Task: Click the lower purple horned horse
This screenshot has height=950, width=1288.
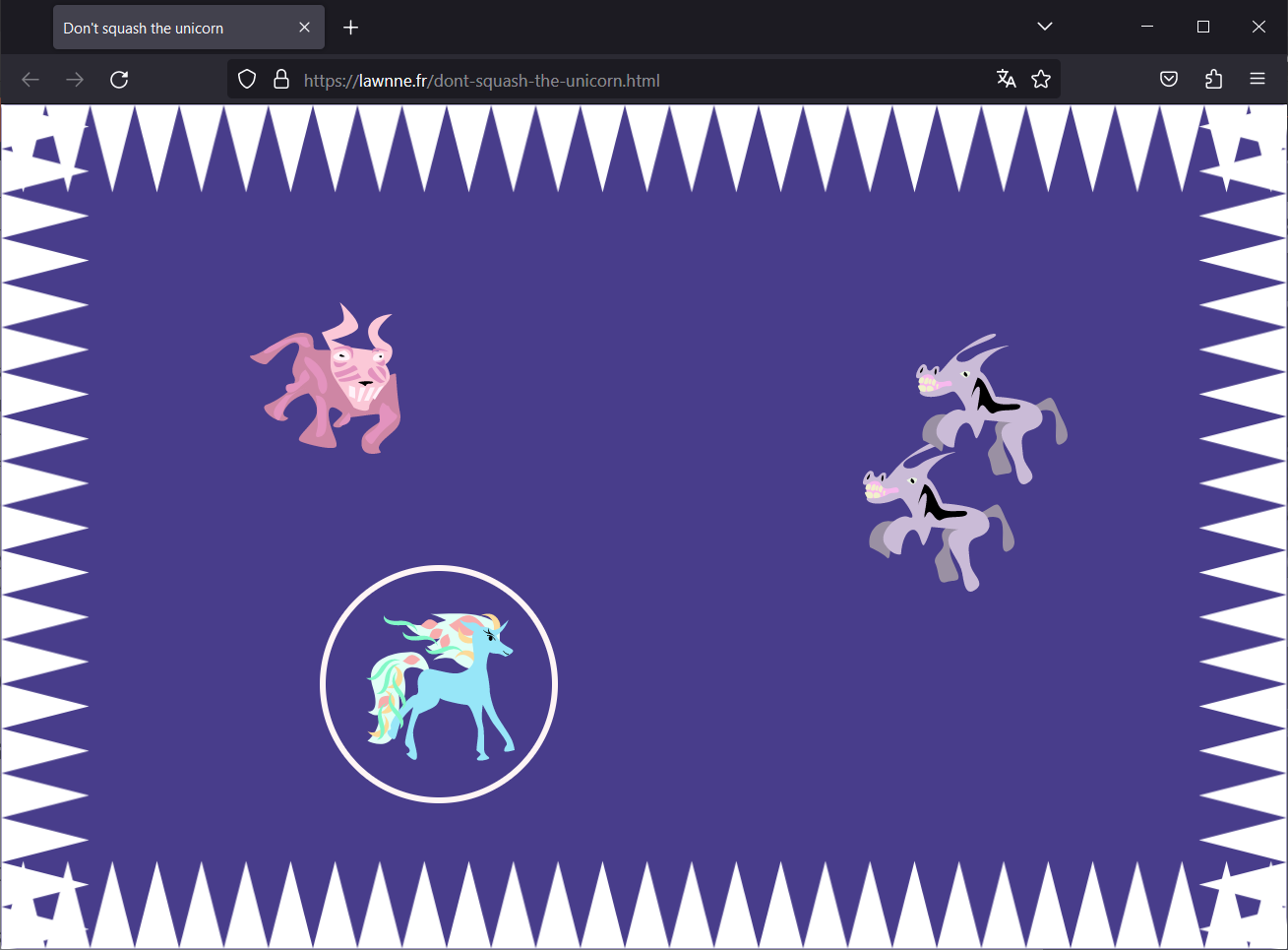Action: tap(939, 517)
